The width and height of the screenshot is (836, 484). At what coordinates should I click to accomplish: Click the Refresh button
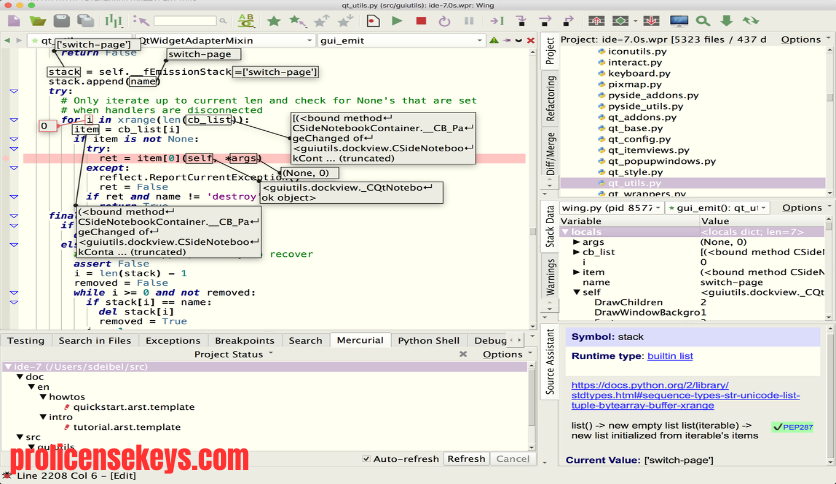coord(466,459)
